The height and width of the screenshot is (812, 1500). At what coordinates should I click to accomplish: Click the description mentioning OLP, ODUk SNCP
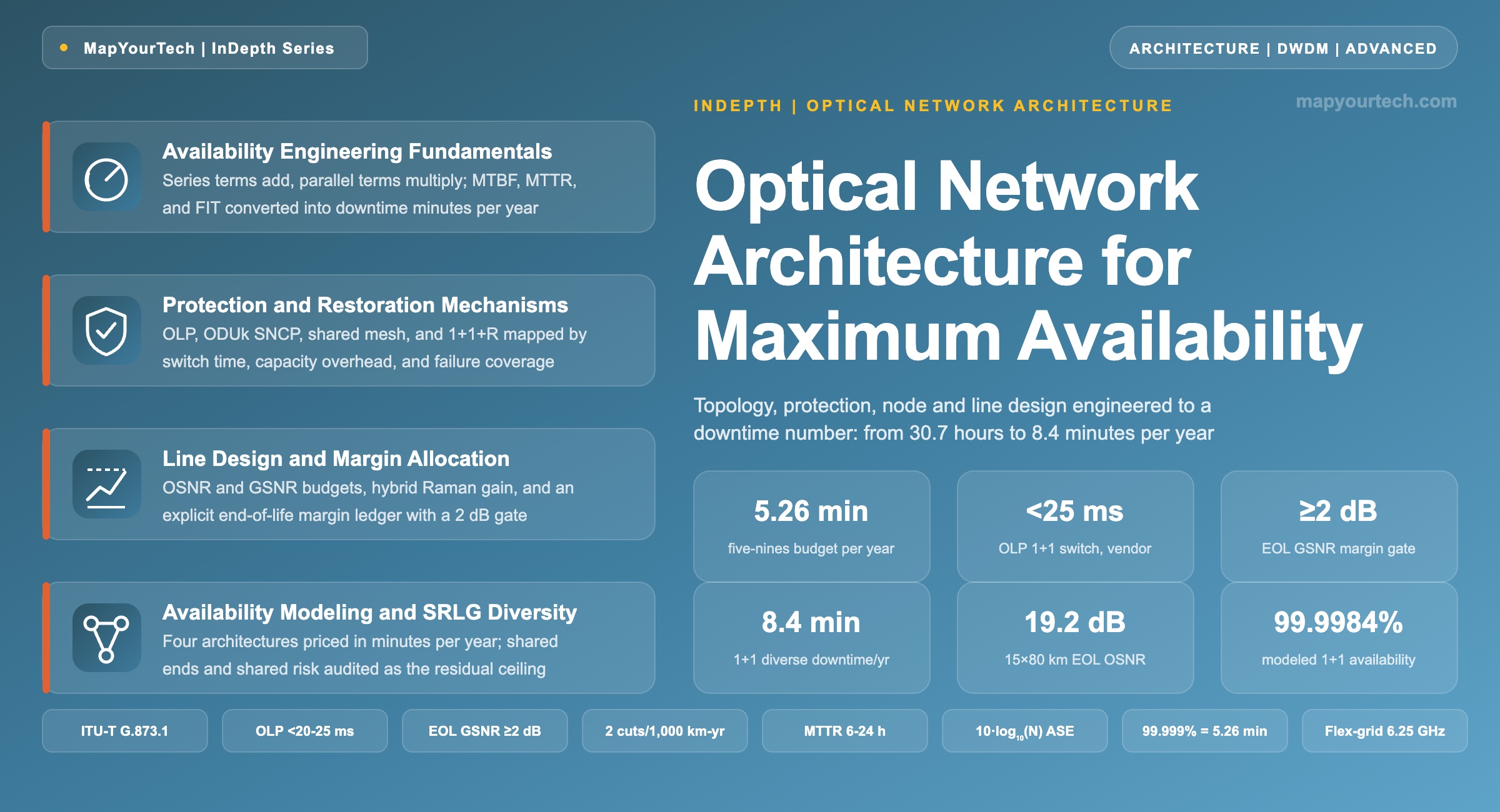click(x=374, y=348)
